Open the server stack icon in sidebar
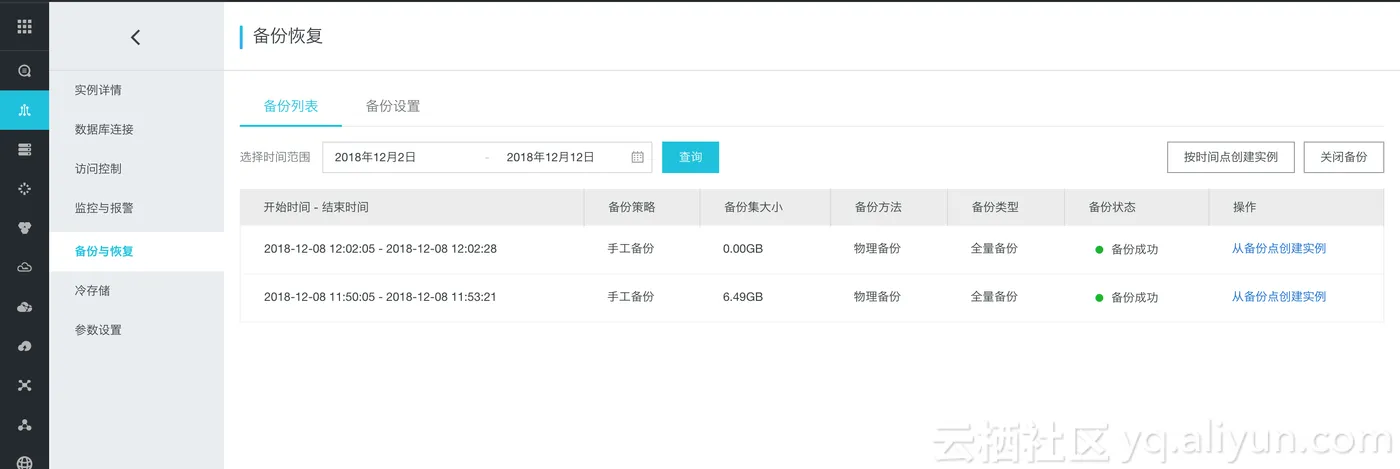 tap(24, 149)
